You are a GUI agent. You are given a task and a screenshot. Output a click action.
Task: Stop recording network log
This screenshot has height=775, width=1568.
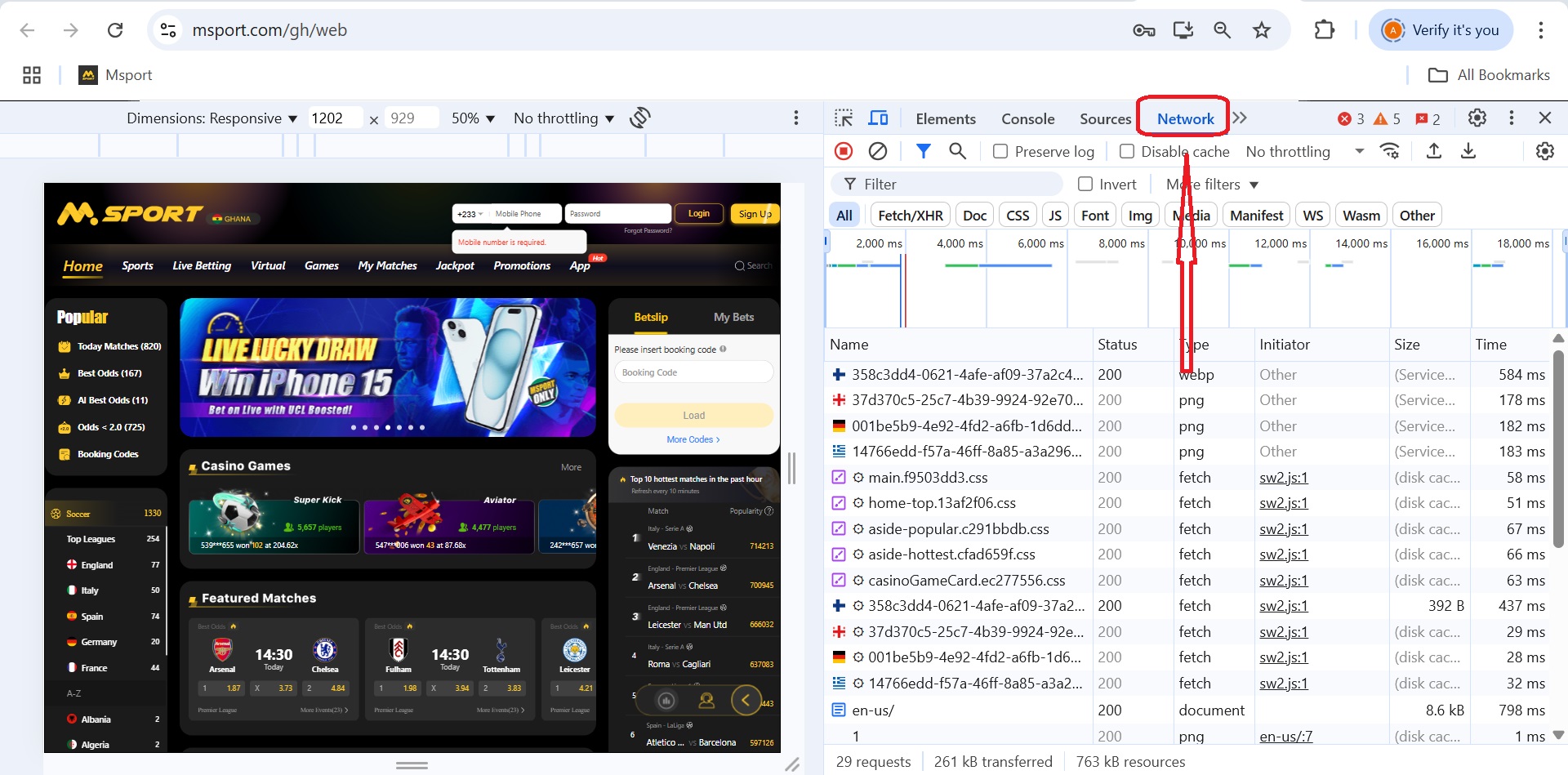844,151
